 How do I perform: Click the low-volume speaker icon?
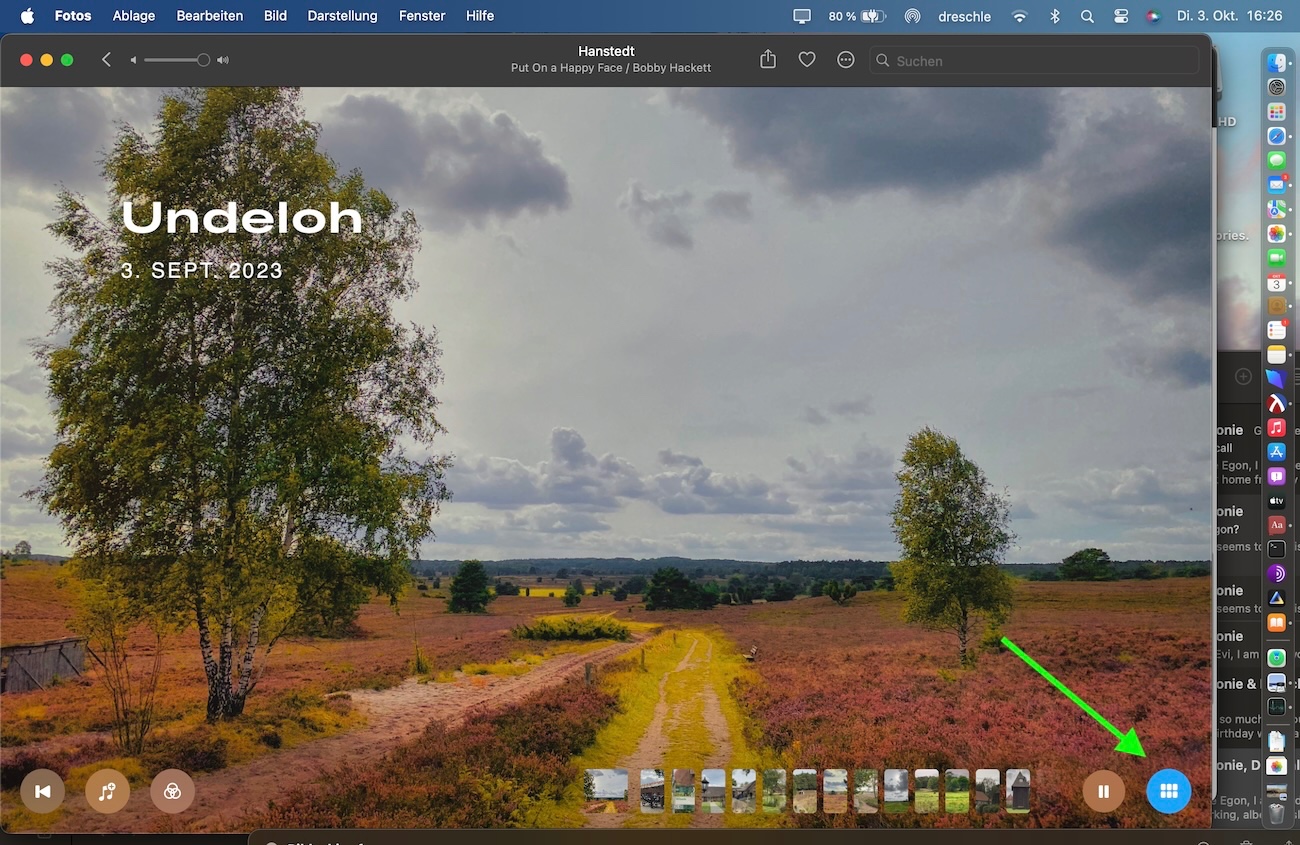pyautogui.click(x=133, y=60)
